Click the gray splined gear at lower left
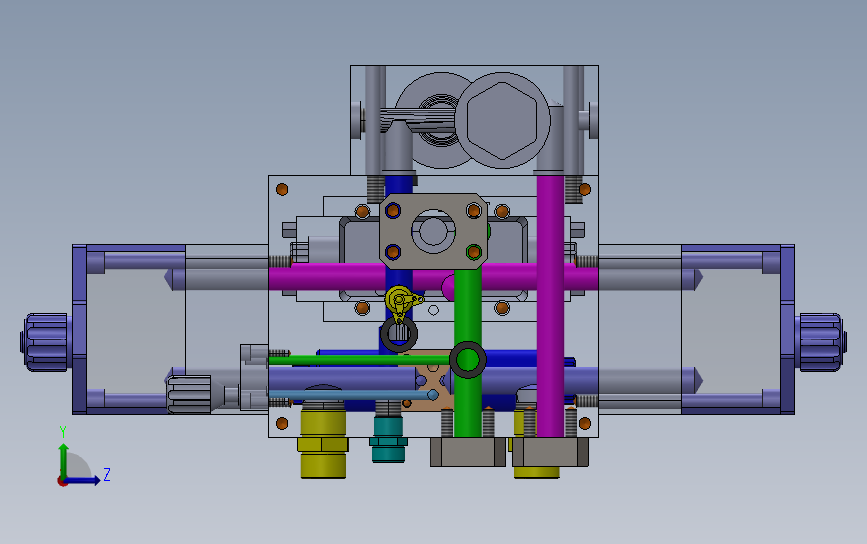The image size is (867, 544). point(189,394)
